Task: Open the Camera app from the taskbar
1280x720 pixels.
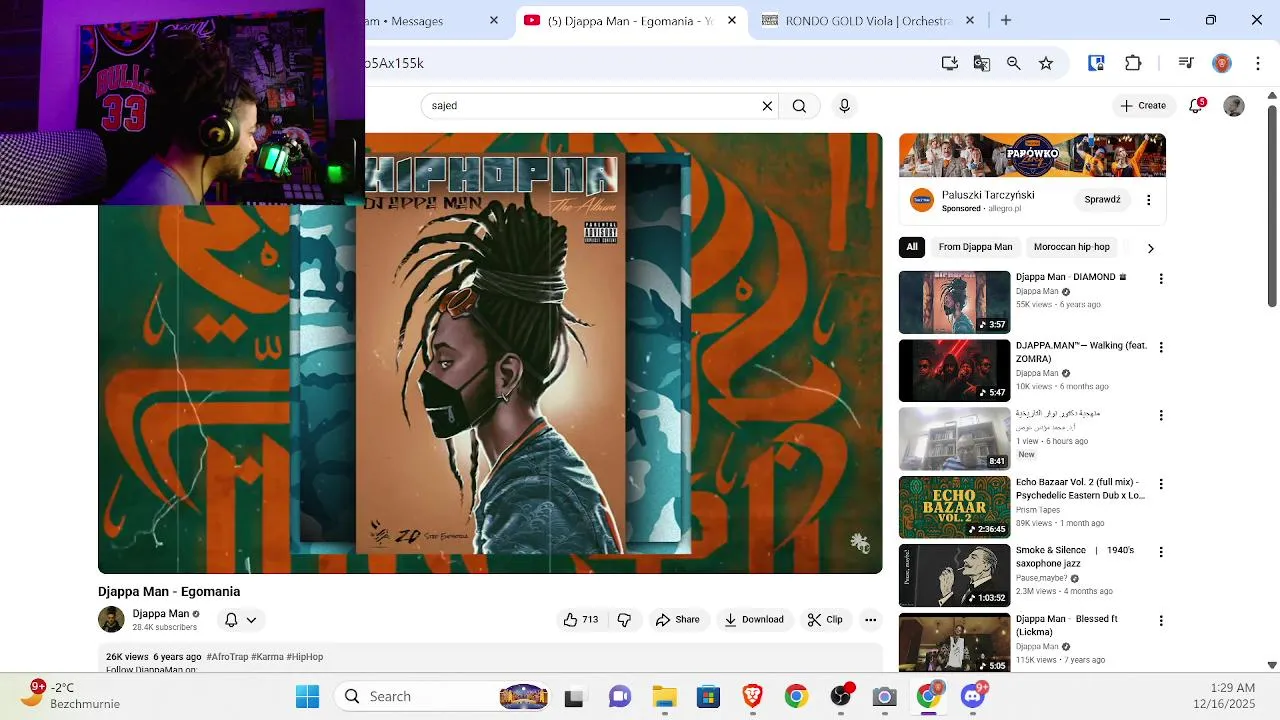Action: [x=885, y=696]
